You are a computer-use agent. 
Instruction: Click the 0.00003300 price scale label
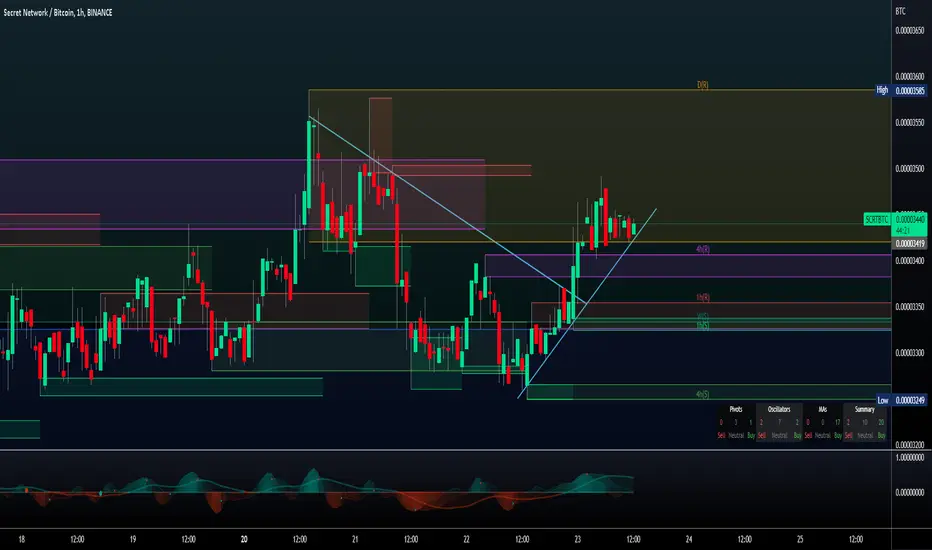(x=910, y=353)
